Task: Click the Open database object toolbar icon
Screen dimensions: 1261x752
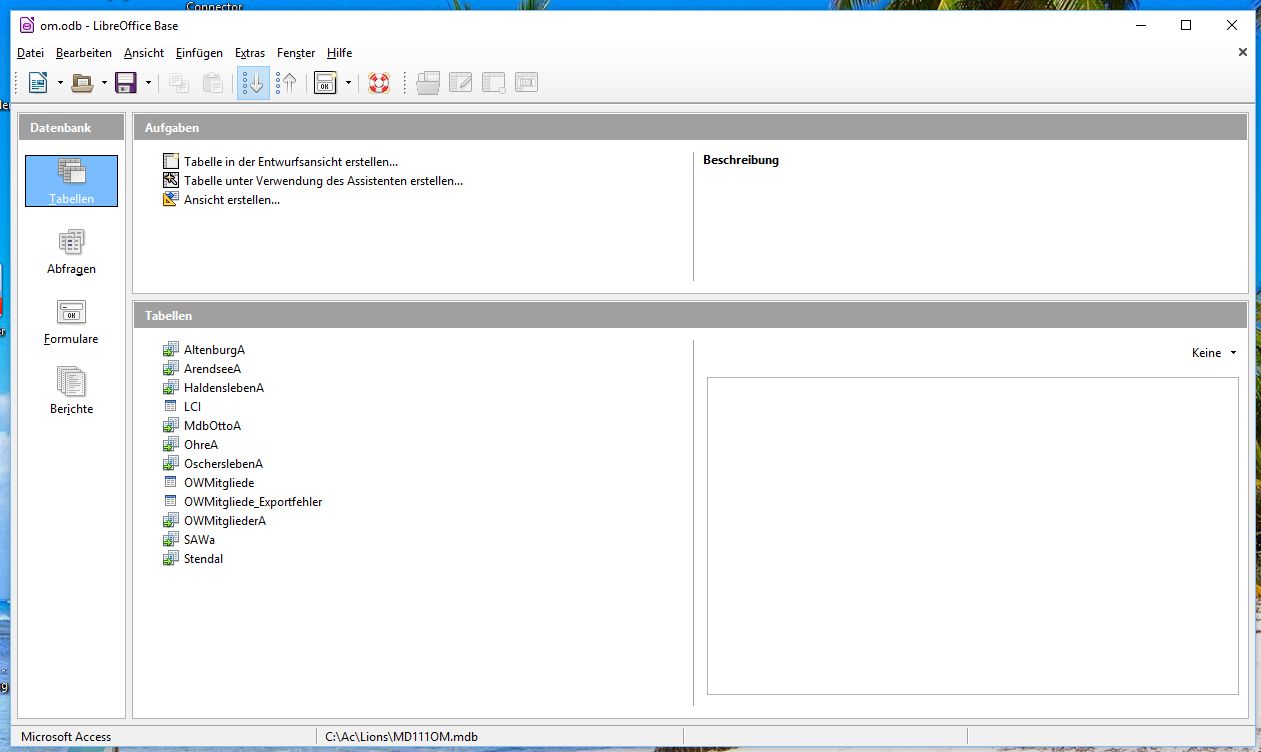Action: 428,83
